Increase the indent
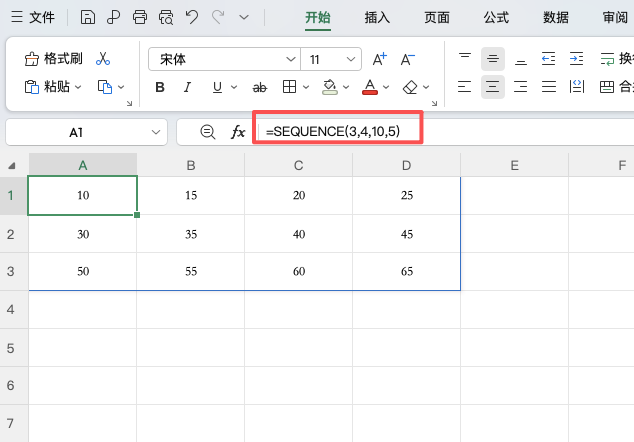 tap(577, 59)
